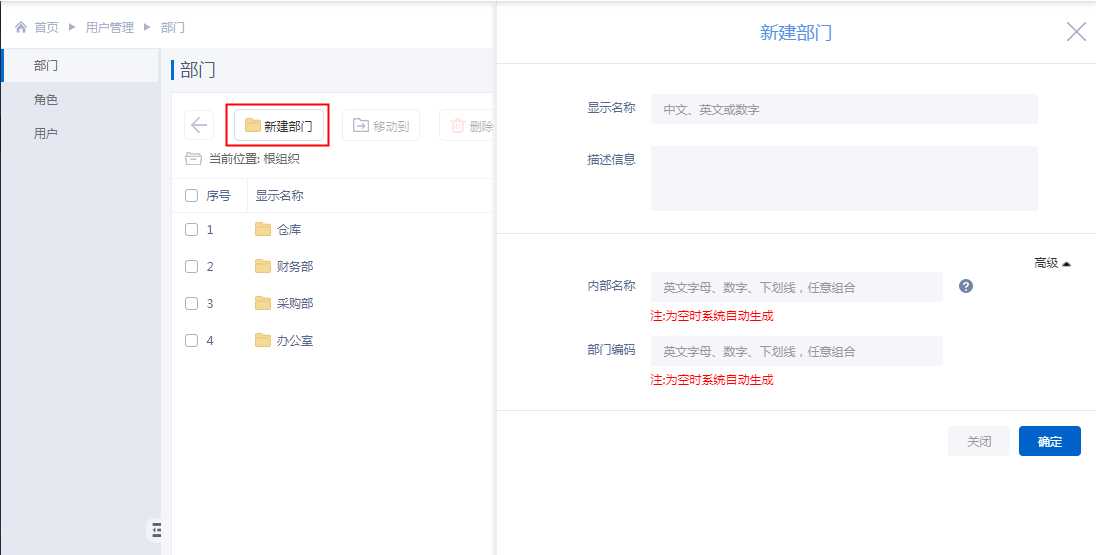Click the 描述信息 text area
The width and height of the screenshot is (1096, 555).
(x=843, y=178)
